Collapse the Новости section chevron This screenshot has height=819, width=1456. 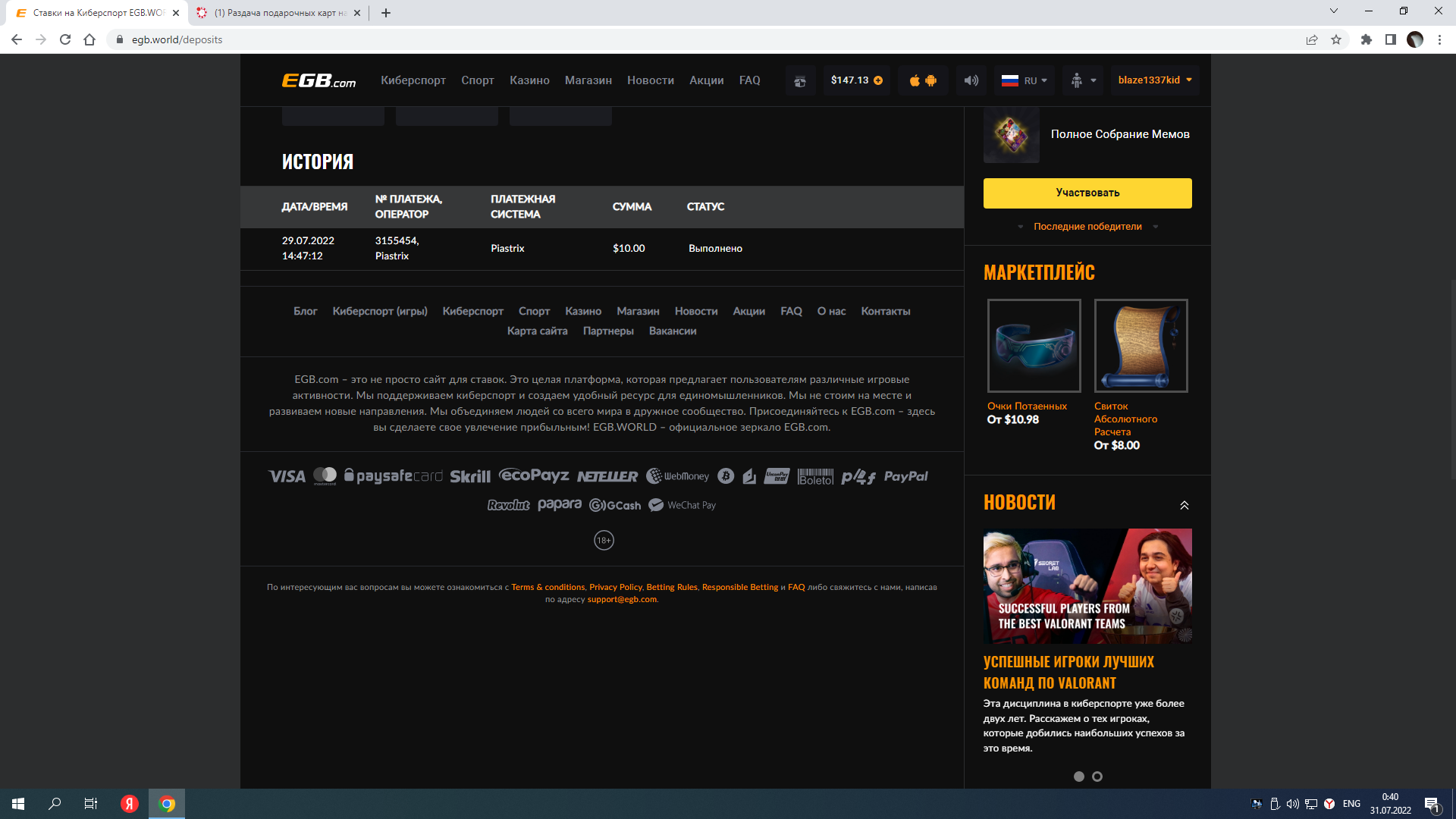tap(1184, 505)
